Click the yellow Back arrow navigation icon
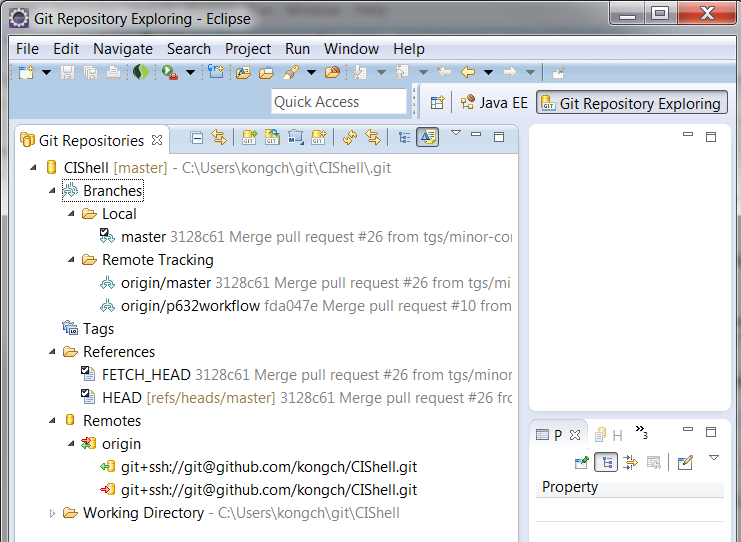Screen dimensions: 741x542 pos(467,72)
